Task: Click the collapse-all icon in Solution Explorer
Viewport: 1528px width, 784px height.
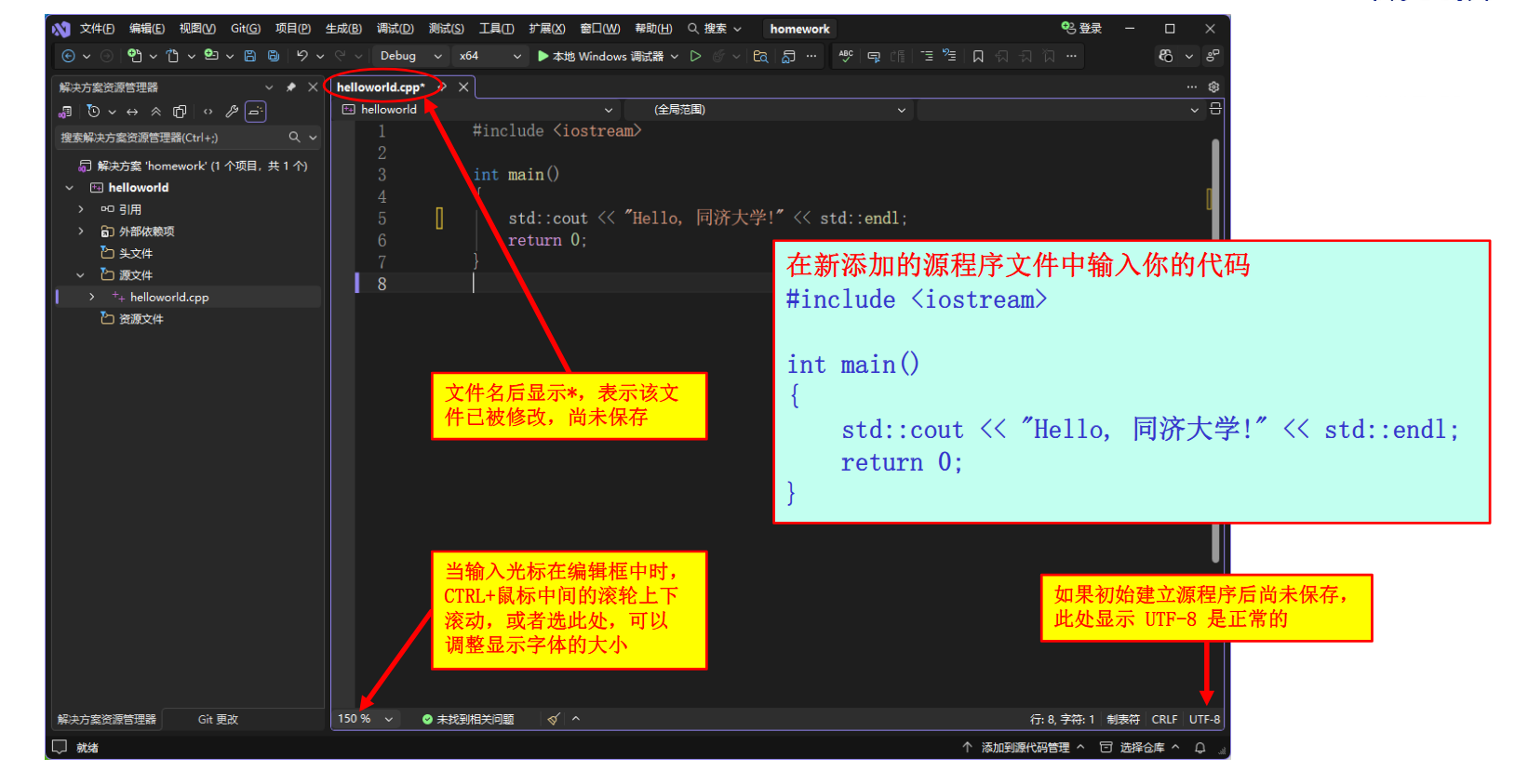Action: (x=155, y=112)
